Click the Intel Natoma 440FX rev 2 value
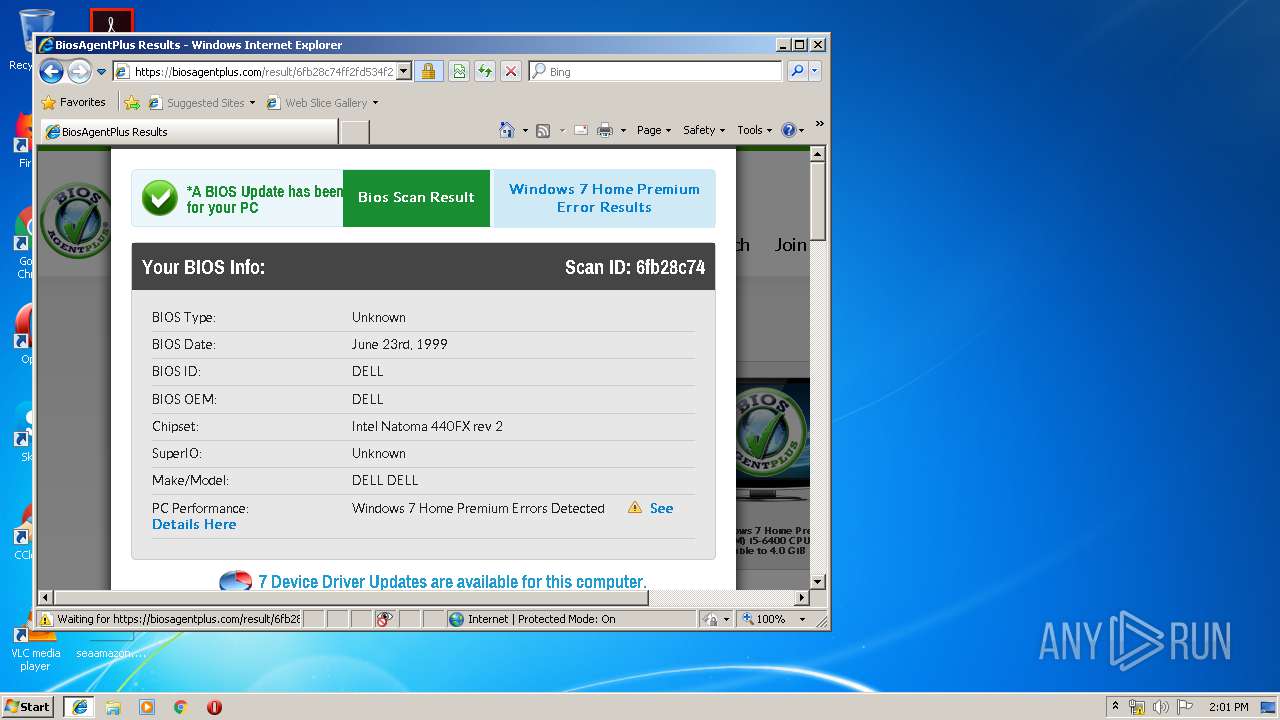The height and width of the screenshot is (720, 1280). click(427, 426)
